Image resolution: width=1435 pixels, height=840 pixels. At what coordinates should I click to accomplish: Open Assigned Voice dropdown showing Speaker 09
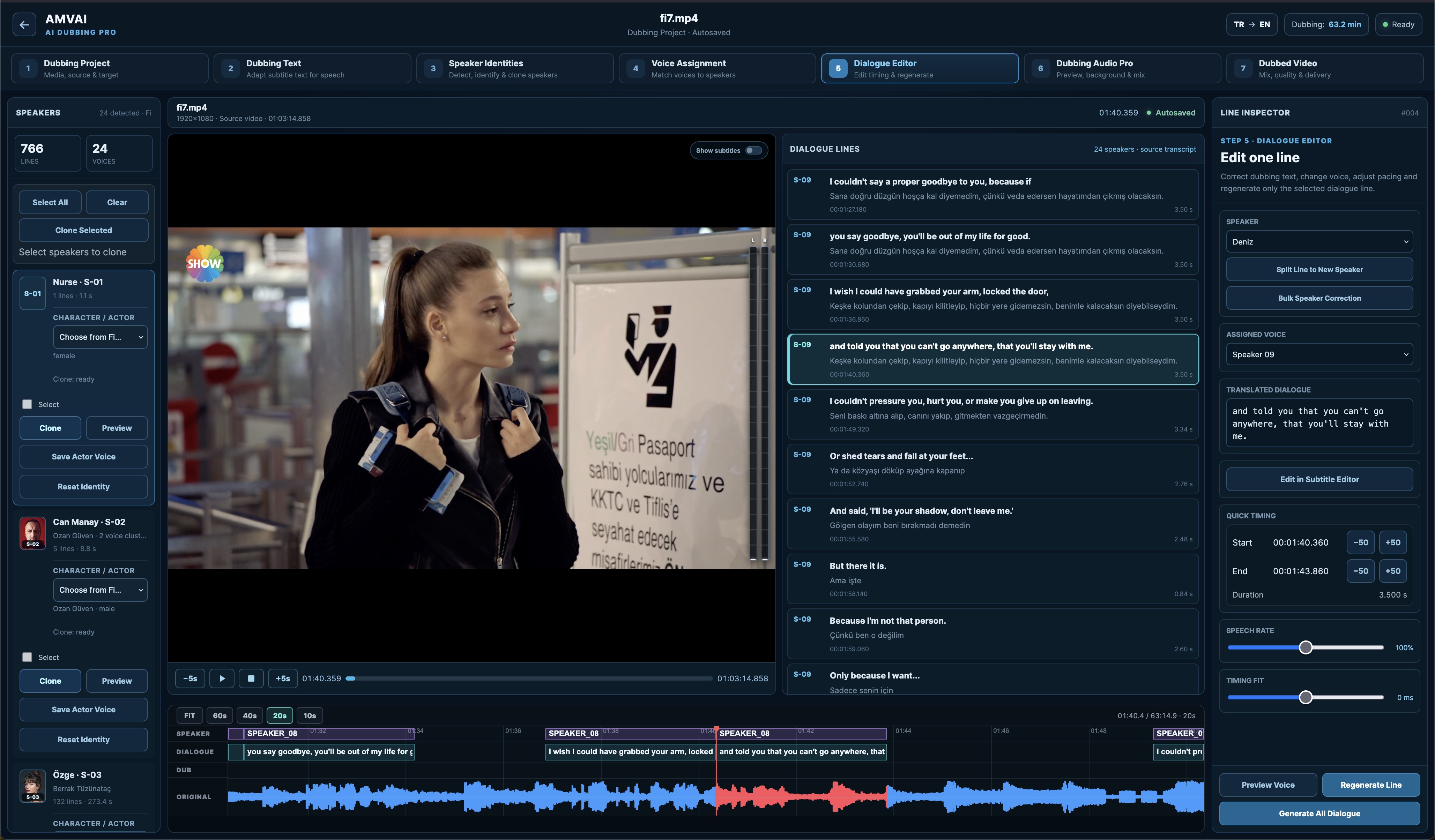point(1319,354)
